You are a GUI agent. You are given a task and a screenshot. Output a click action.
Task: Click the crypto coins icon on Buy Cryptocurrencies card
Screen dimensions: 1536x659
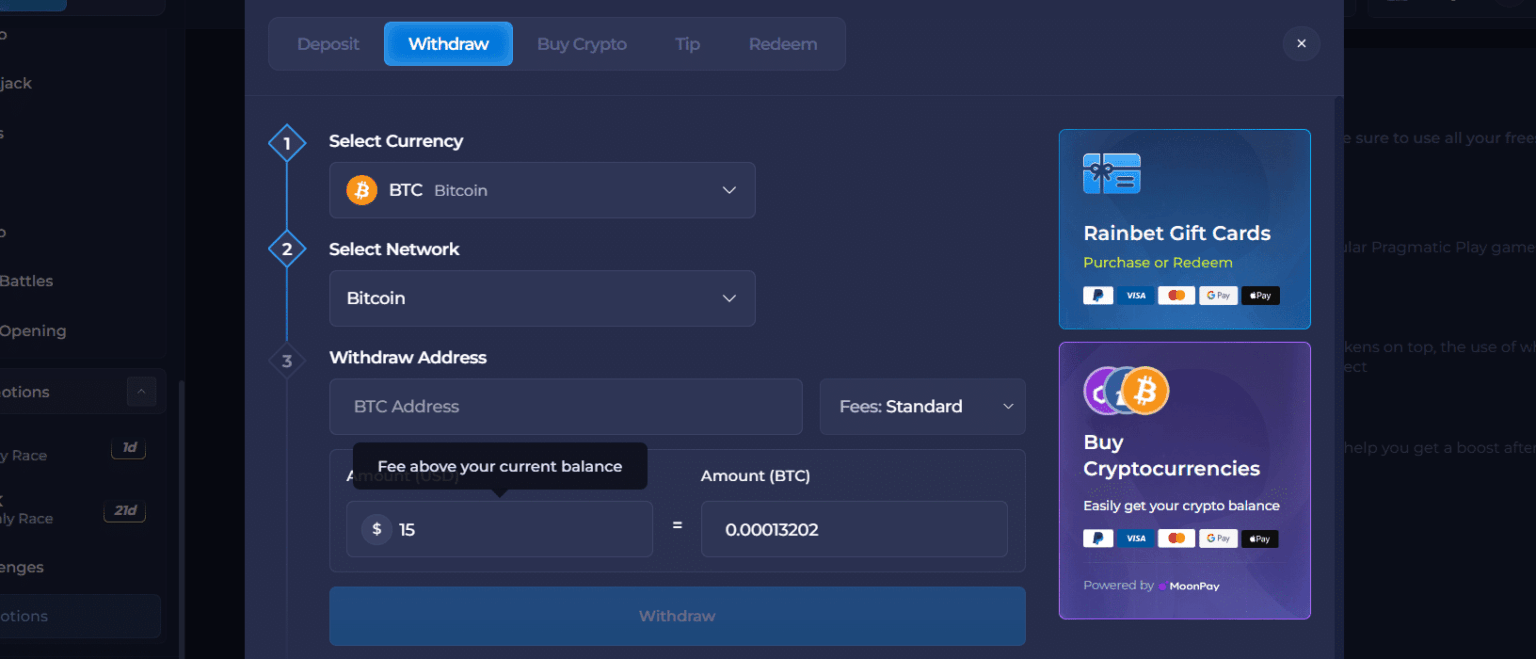(1126, 390)
